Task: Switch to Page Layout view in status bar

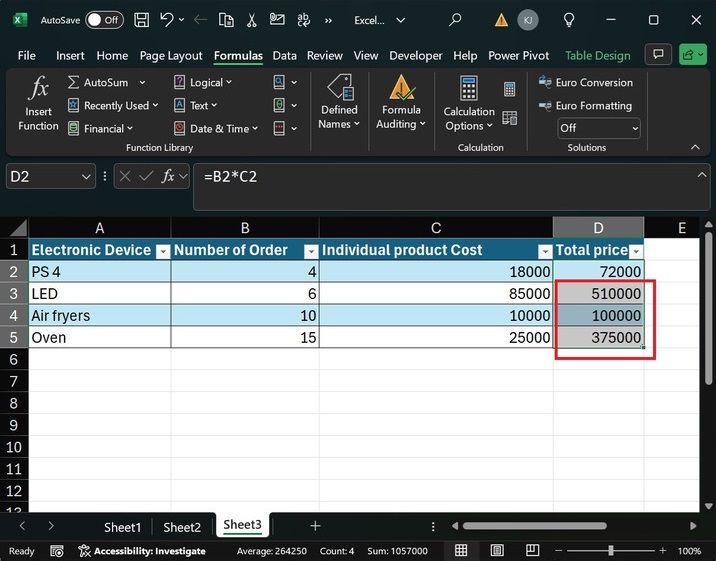Action: click(496, 550)
